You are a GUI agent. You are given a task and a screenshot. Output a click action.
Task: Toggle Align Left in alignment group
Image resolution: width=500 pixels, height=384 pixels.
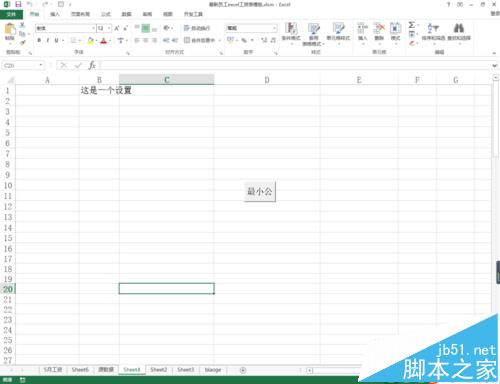click(x=137, y=40)
